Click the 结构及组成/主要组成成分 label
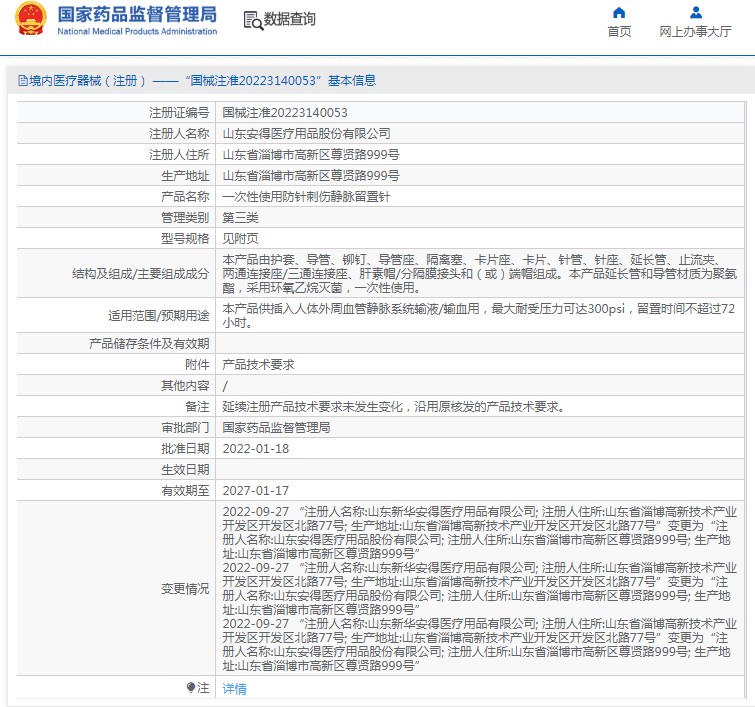The image size is (755, 707). click(x=141, y=274)
